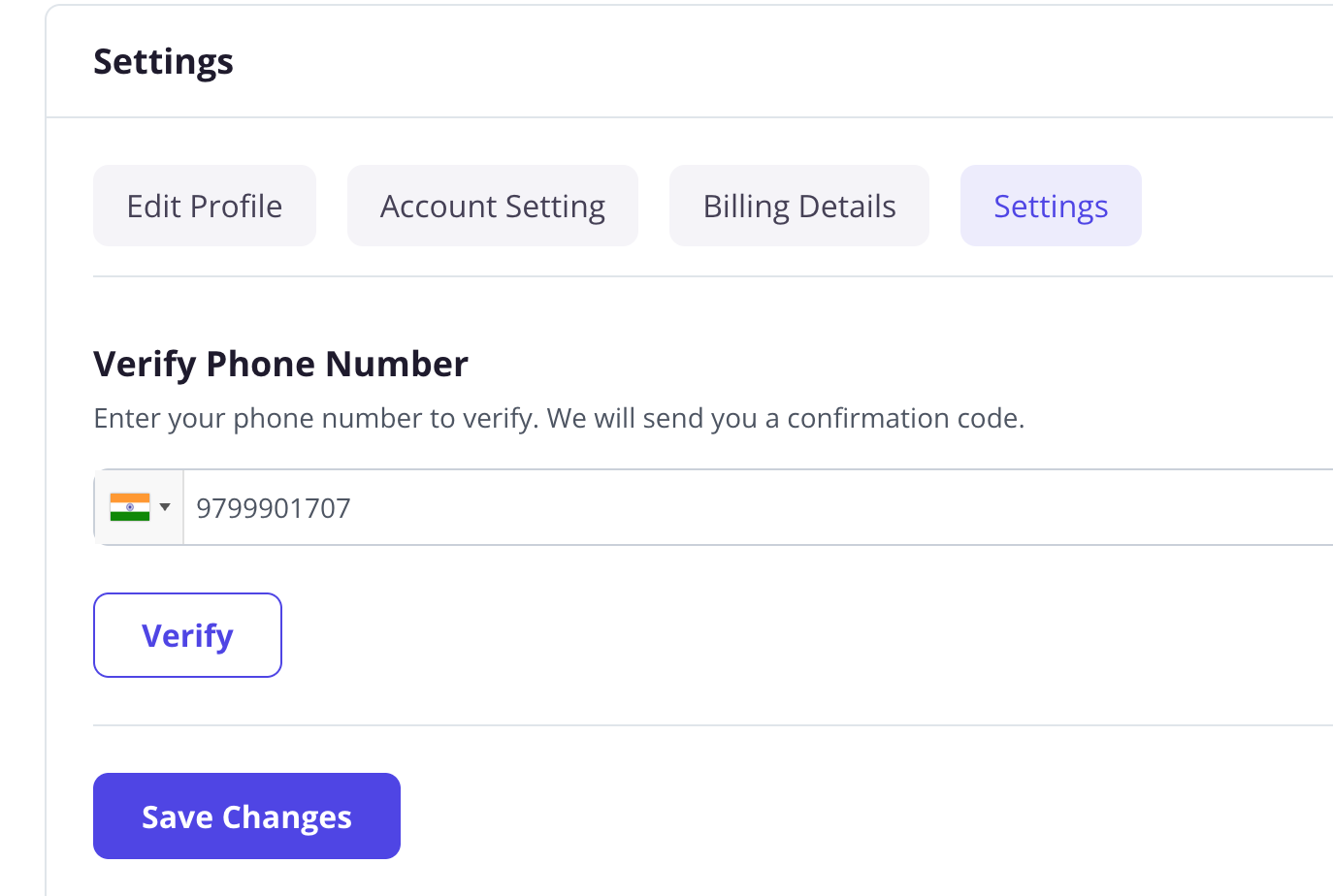Save changes with the purple button
The image size is (1333, 896).
[x=246, y=816]
